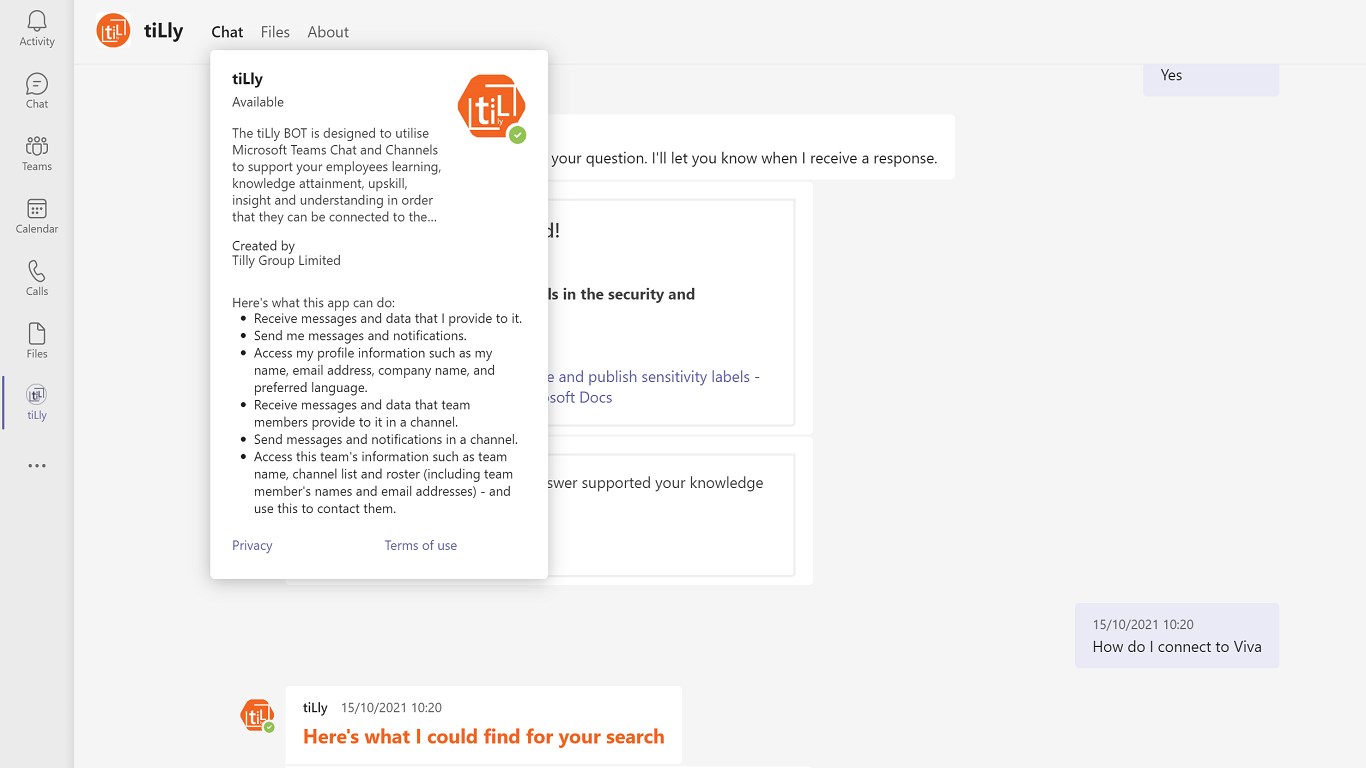
Task: Click the tiLly logo in header
Action: (x=113, y=31)
